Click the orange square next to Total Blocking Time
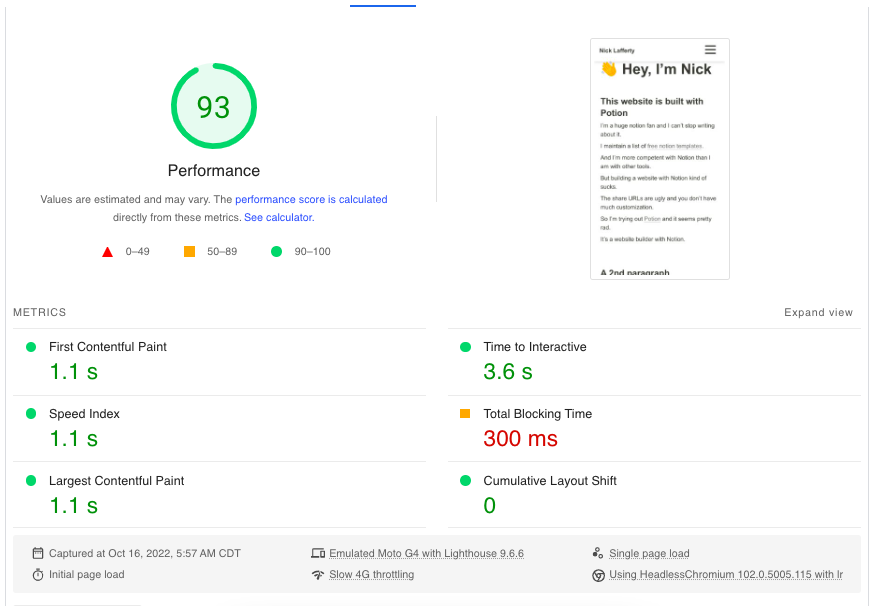Image resolution: width=882 pixels, height=606 pixels. tap(465, 414)
